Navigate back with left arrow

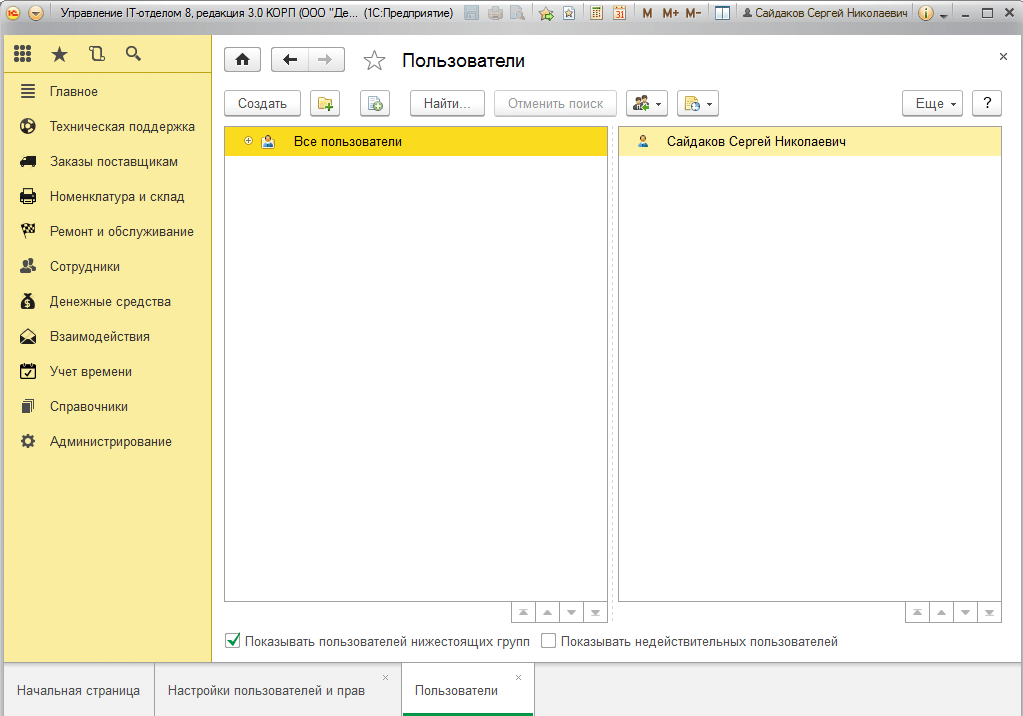pos(290,60)
